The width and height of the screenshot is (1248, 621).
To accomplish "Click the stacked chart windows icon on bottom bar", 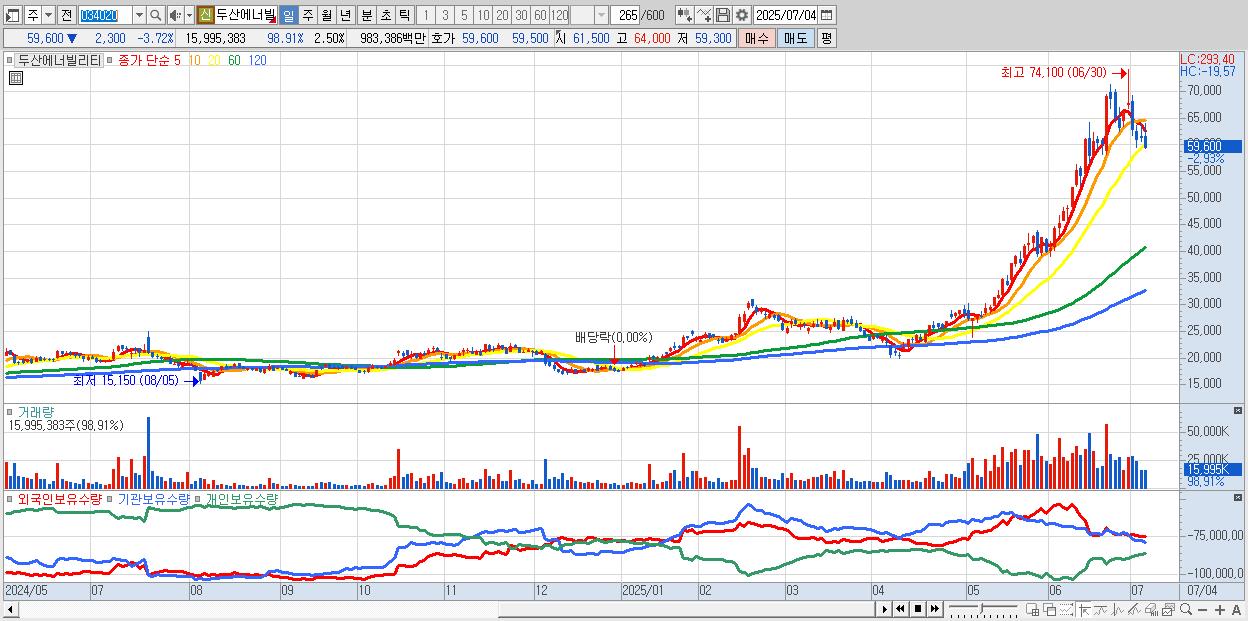I will pos(1168,609).
